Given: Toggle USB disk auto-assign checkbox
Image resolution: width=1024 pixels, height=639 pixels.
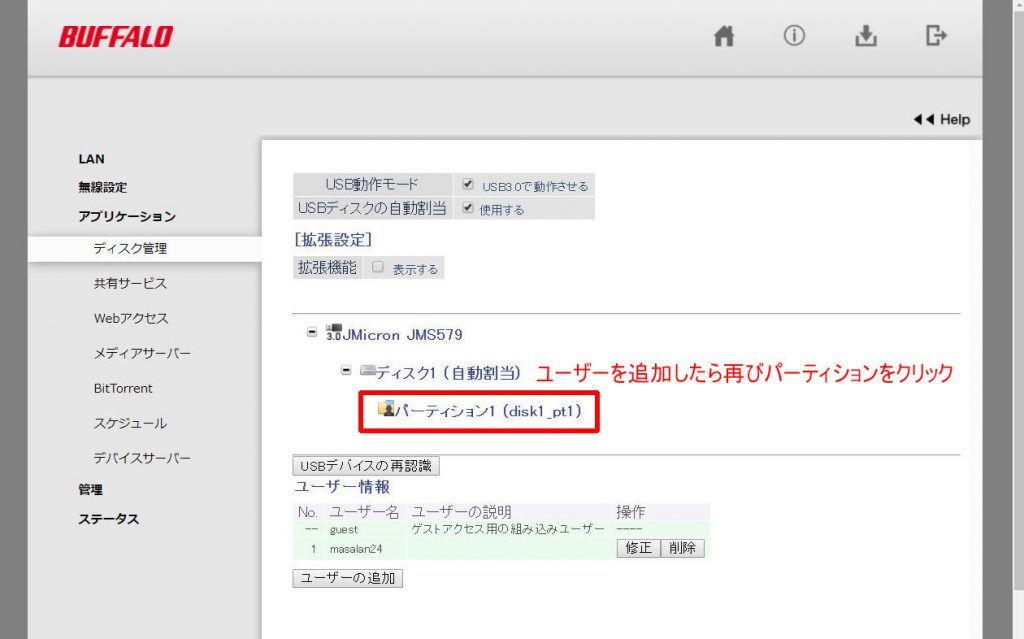Looking at the screenshot, I should [468, 208].
